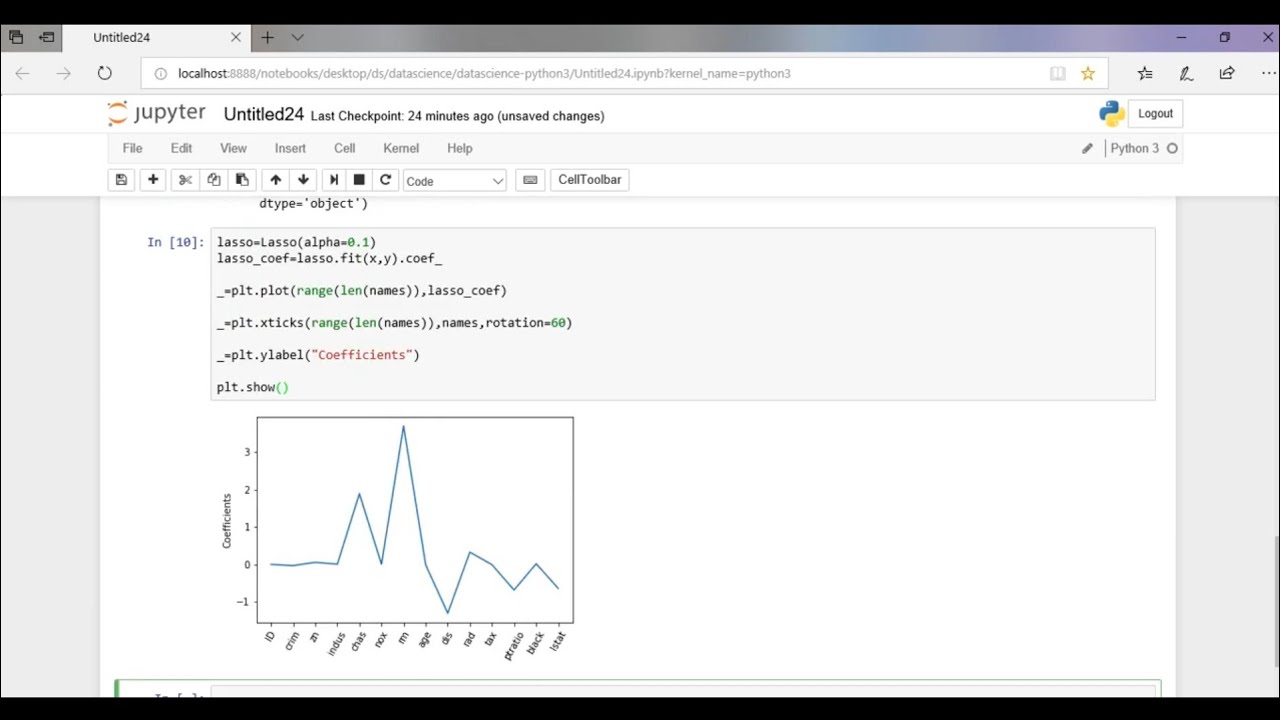Open the tabs set aside icon
Viewport: 1280px width, 720px height.
point(16,37)
